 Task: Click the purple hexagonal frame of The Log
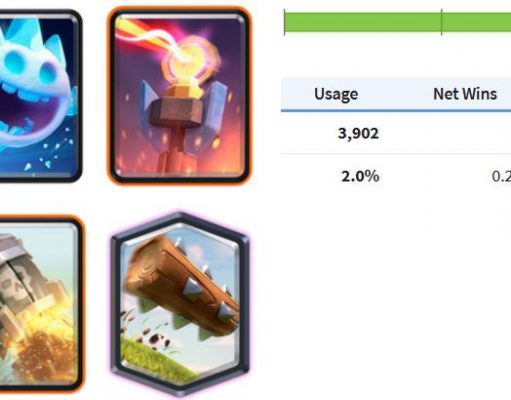(115, 305)
